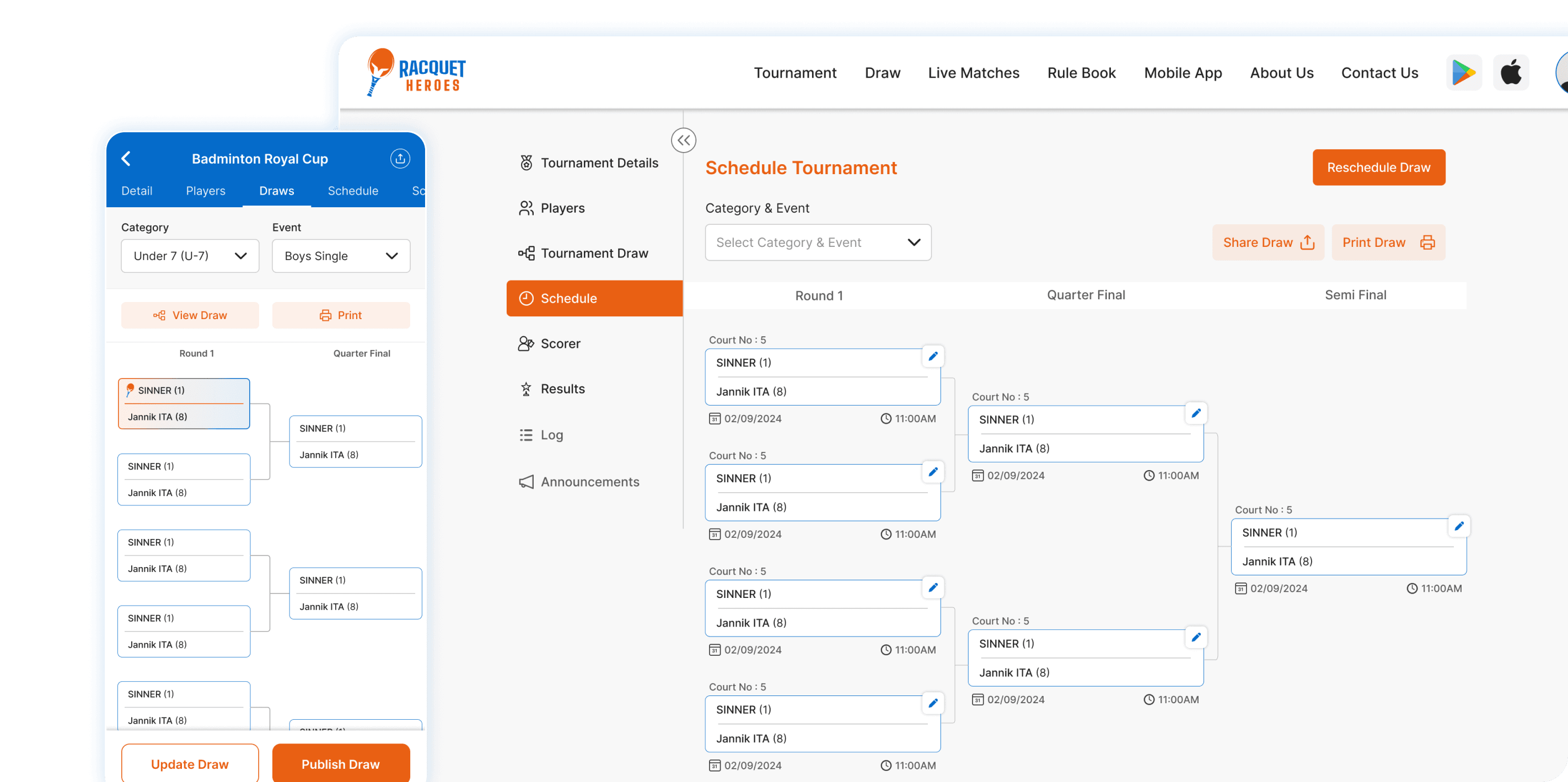1568x782 pixels.
Task: Click the Apple App Store icon
Action: [x=1511, y=72]
